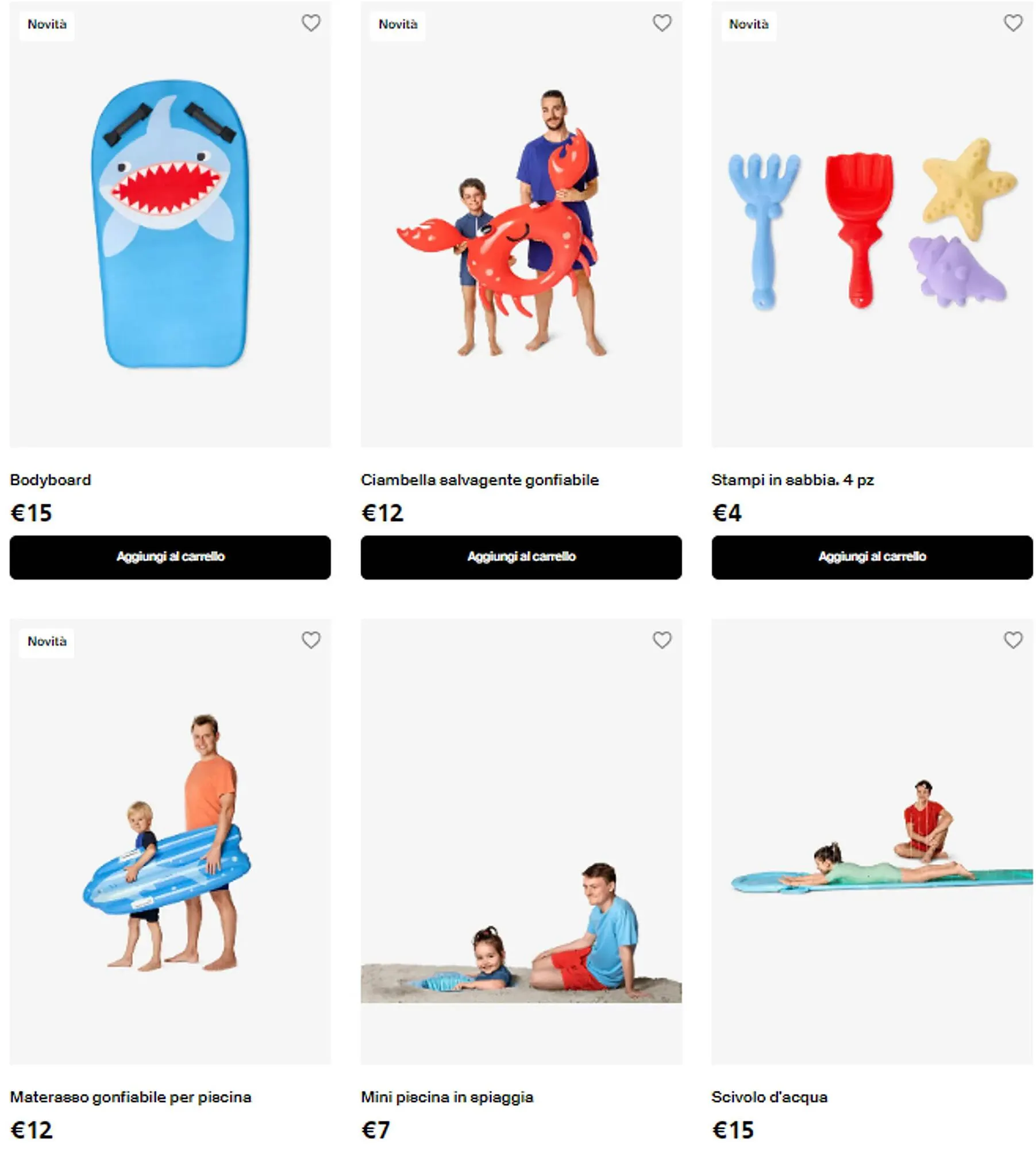Follow Materasso gonfiabile per piscina link
Viewport: 1036px width, 1149px height.
[x=131, y=1097]
